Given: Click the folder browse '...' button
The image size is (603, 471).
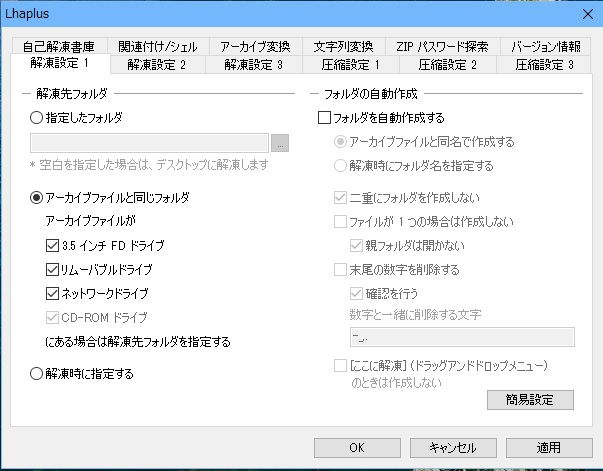Looking at the screenshot, I should (280, 143).
